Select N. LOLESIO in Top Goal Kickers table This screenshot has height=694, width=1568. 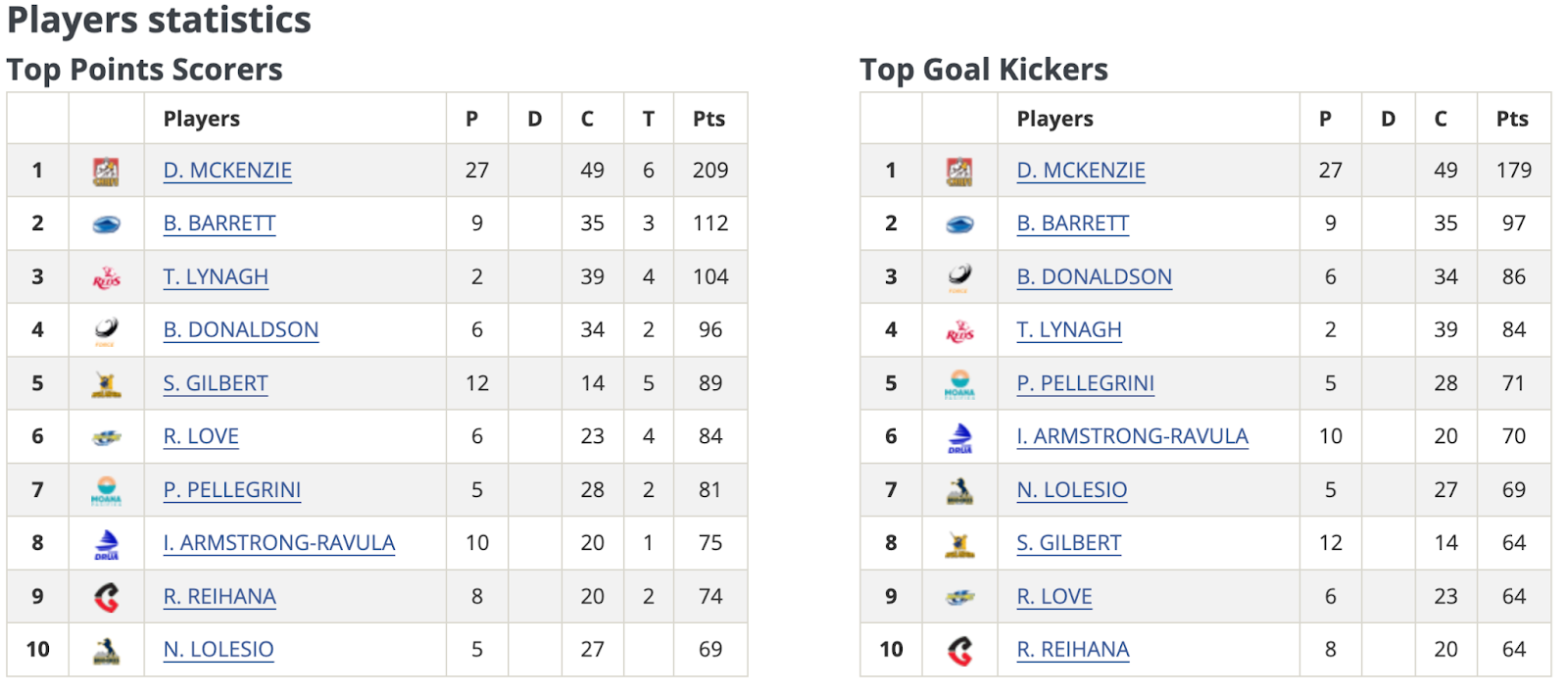pos(1072,490)
